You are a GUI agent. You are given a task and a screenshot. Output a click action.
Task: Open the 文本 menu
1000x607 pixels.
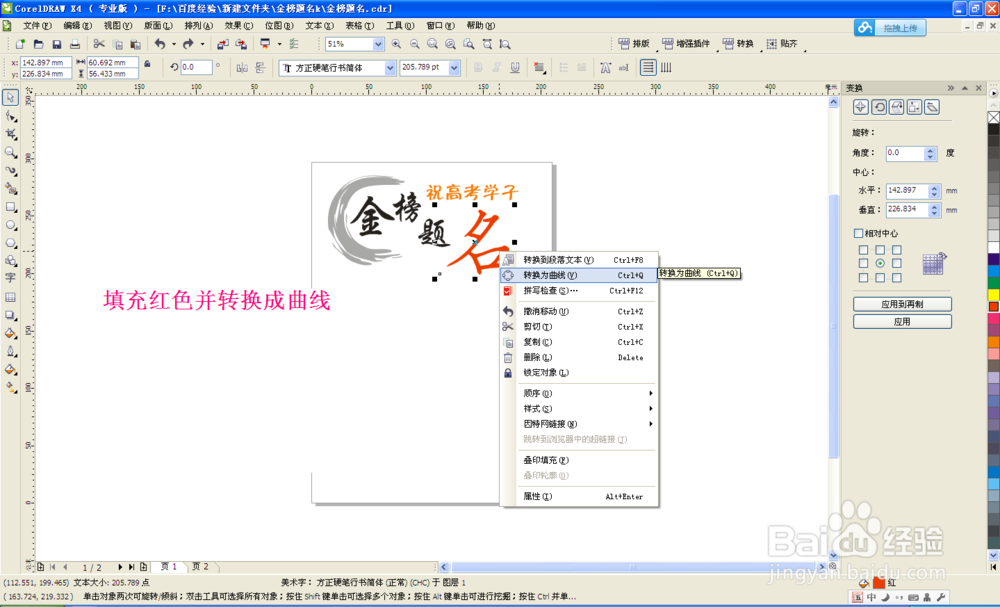tap(320, 26)
